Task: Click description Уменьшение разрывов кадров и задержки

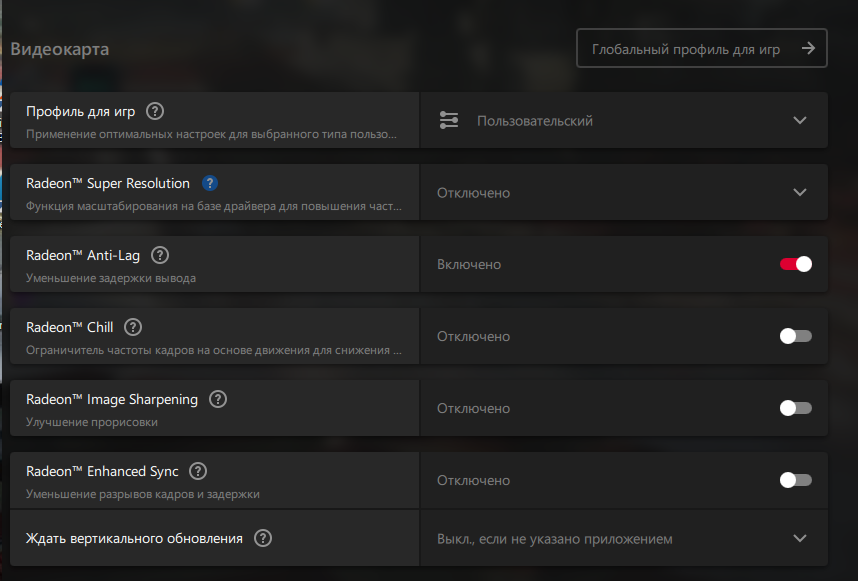Action: [x=143, y=494]
